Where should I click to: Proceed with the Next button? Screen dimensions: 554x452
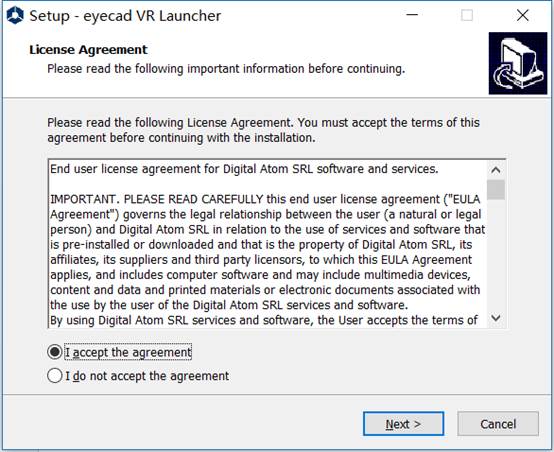point(403,424)
